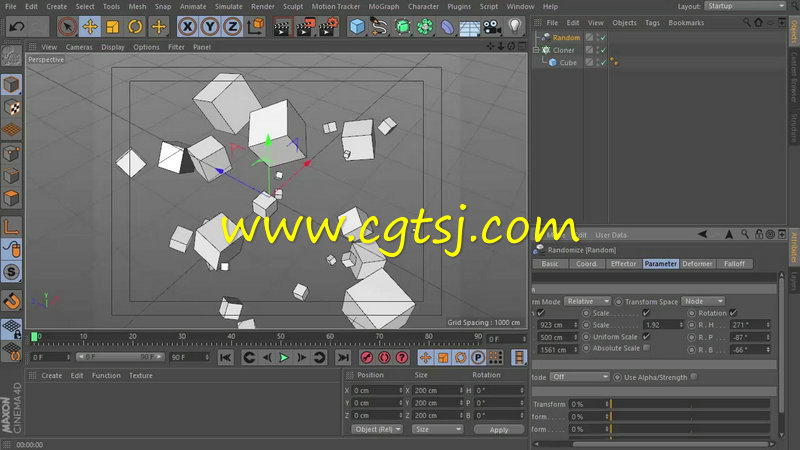Select the Live Selection tool
The width and height of the screenshot is (800, 450).
pos(67,27)
